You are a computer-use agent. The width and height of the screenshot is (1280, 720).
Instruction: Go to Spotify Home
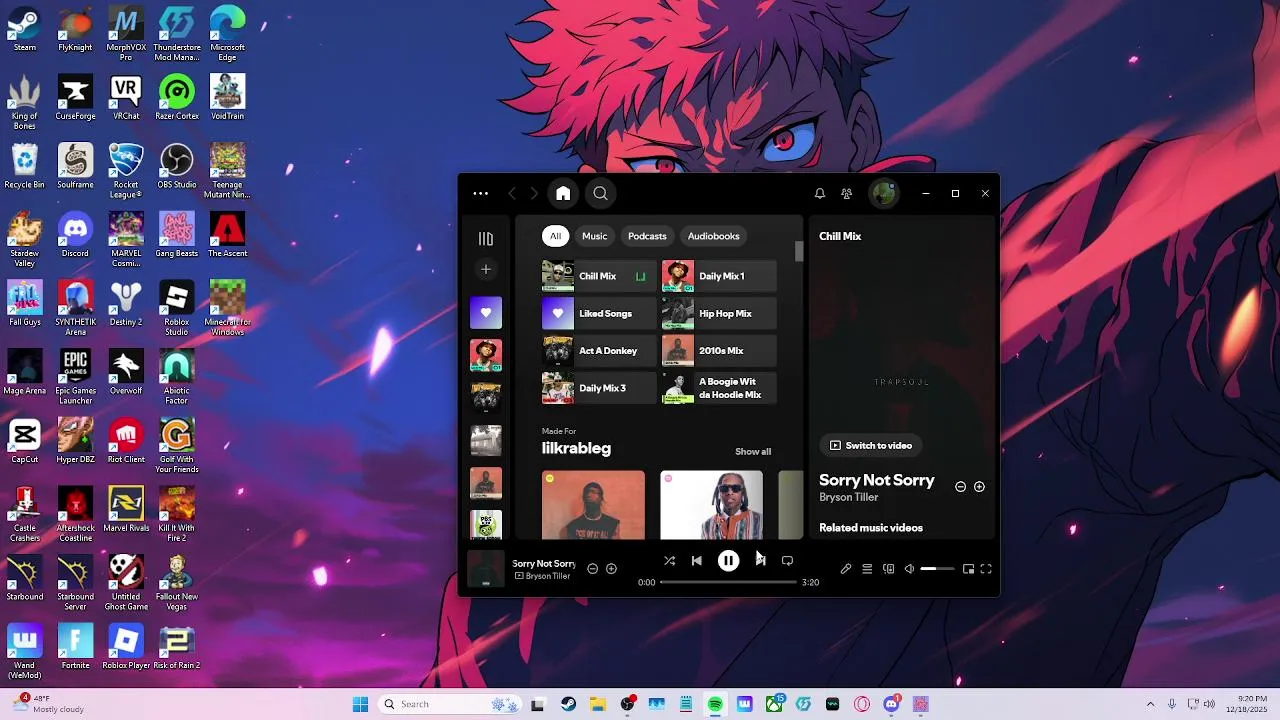(563, 194)
